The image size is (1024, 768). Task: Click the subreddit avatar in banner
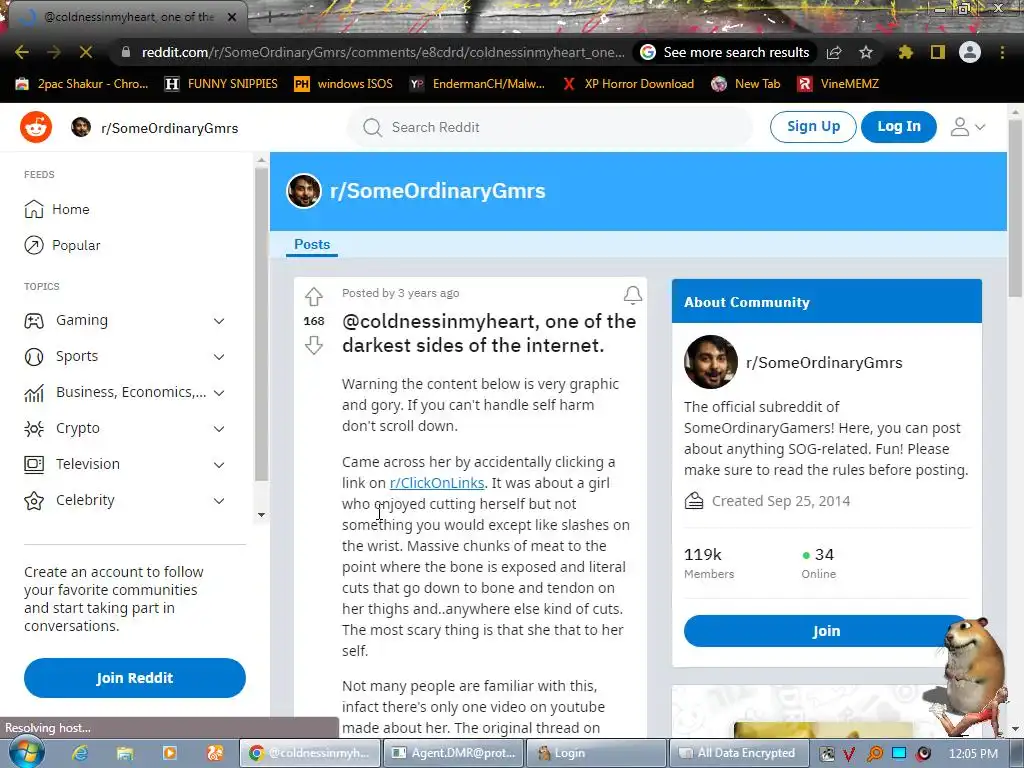304,191
